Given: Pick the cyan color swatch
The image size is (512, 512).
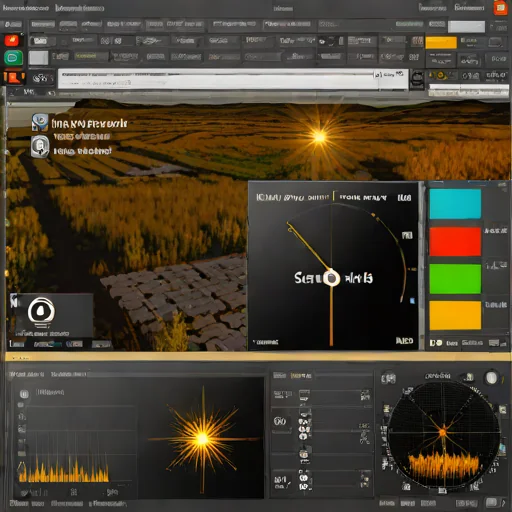Looking at the screenshot, I should tap(455, 204).
